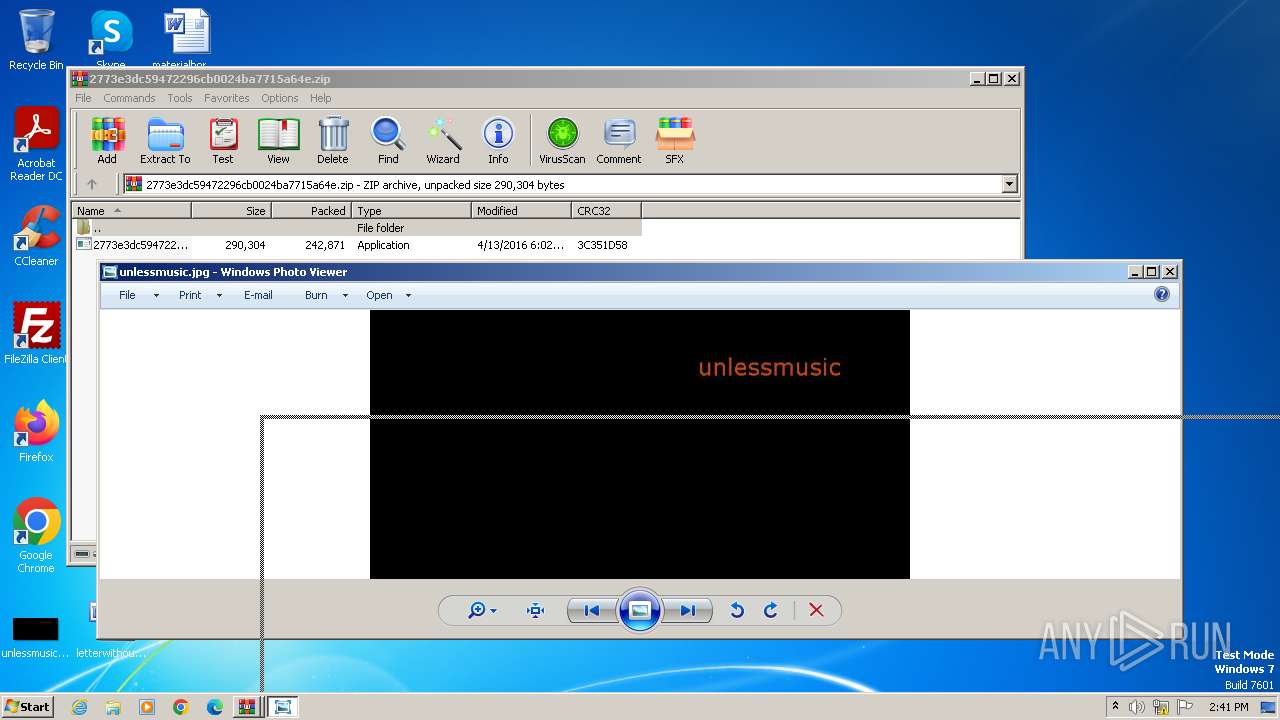Open Photo Viewer help question mark

tap(1162, 294)
